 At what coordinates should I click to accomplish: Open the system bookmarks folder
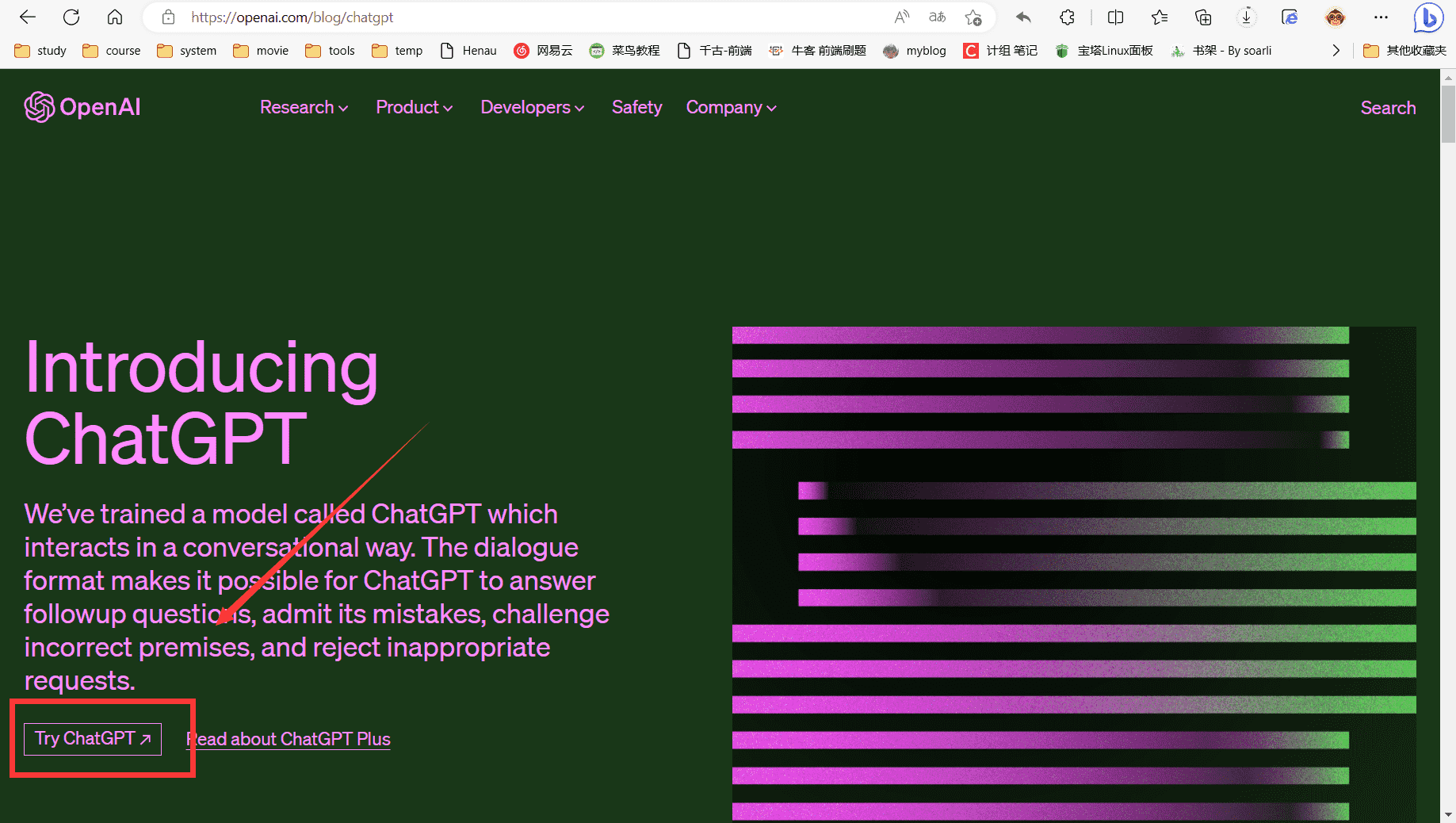coord(186,51)
